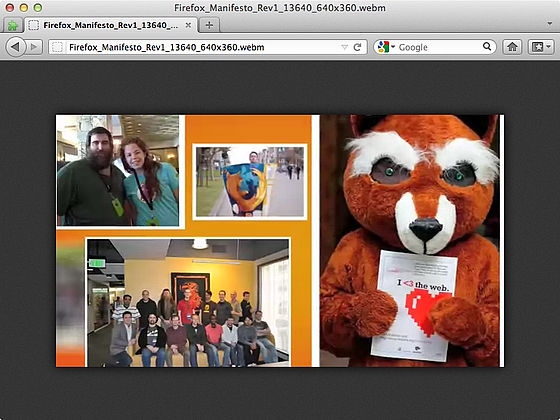Open a new tab with plus button
The height and width of the screenshot is (420, 560).
coord(209,25)
